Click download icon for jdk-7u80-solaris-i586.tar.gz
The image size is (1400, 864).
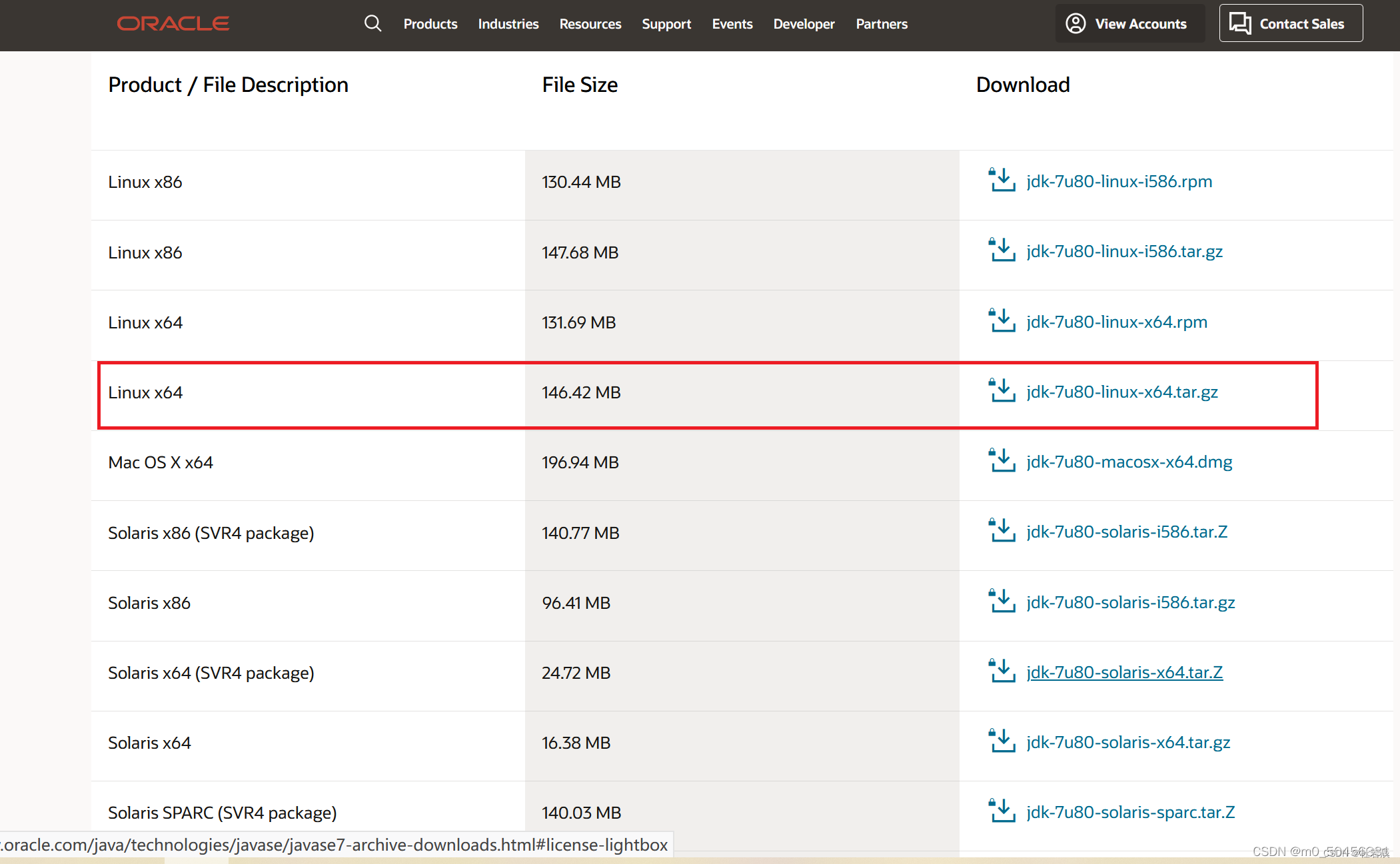point(1002,601)
